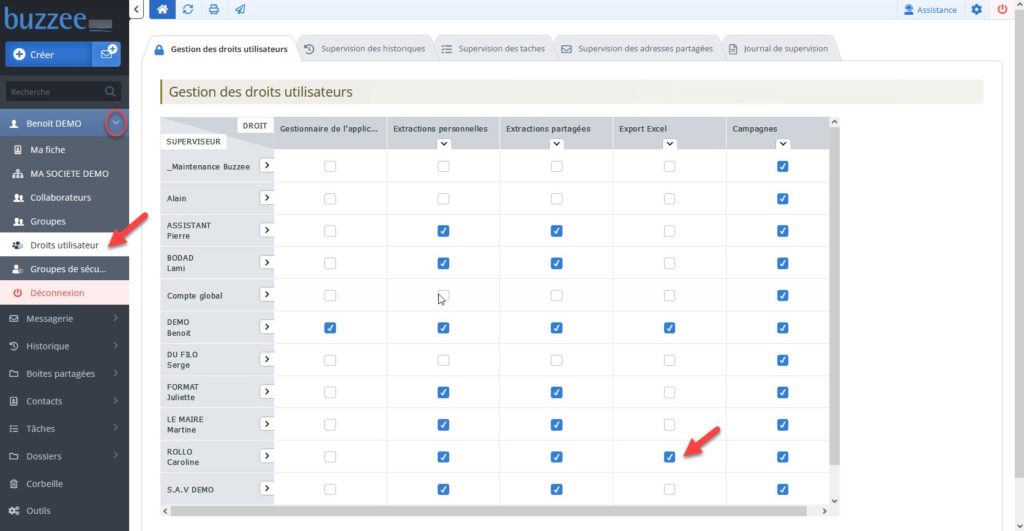Image resolution: width=1024 pixels, height=531 pixels.
Task: Click the paper plane send icon
Action: coord(240,9)
